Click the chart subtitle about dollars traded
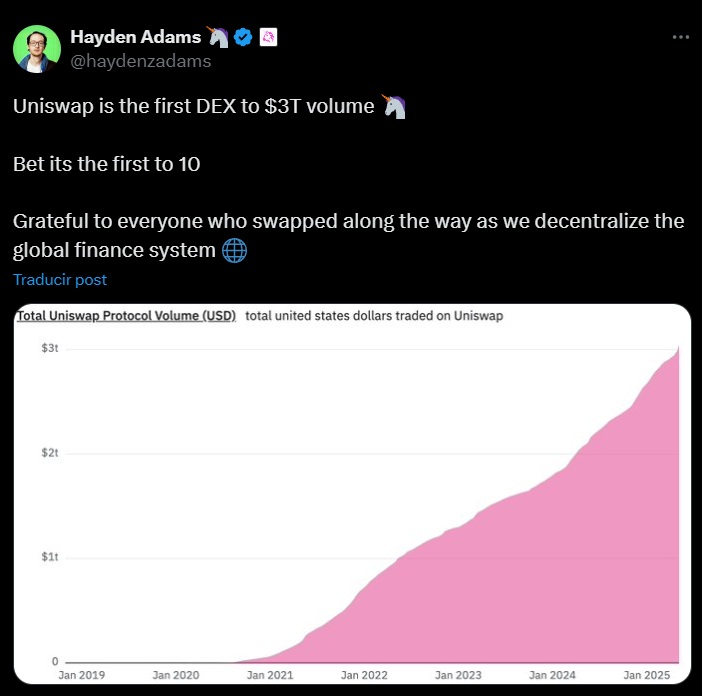The width and height of the screenshot is (702, 696). click(374, 316)
